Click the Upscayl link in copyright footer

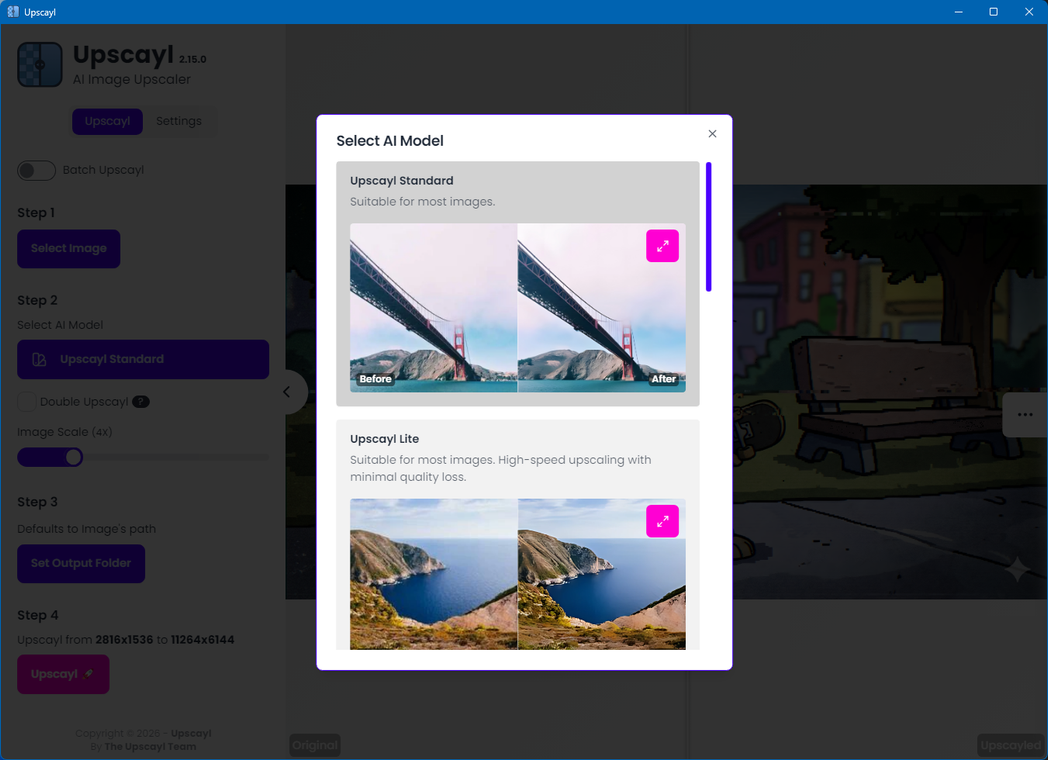[191, 733]
